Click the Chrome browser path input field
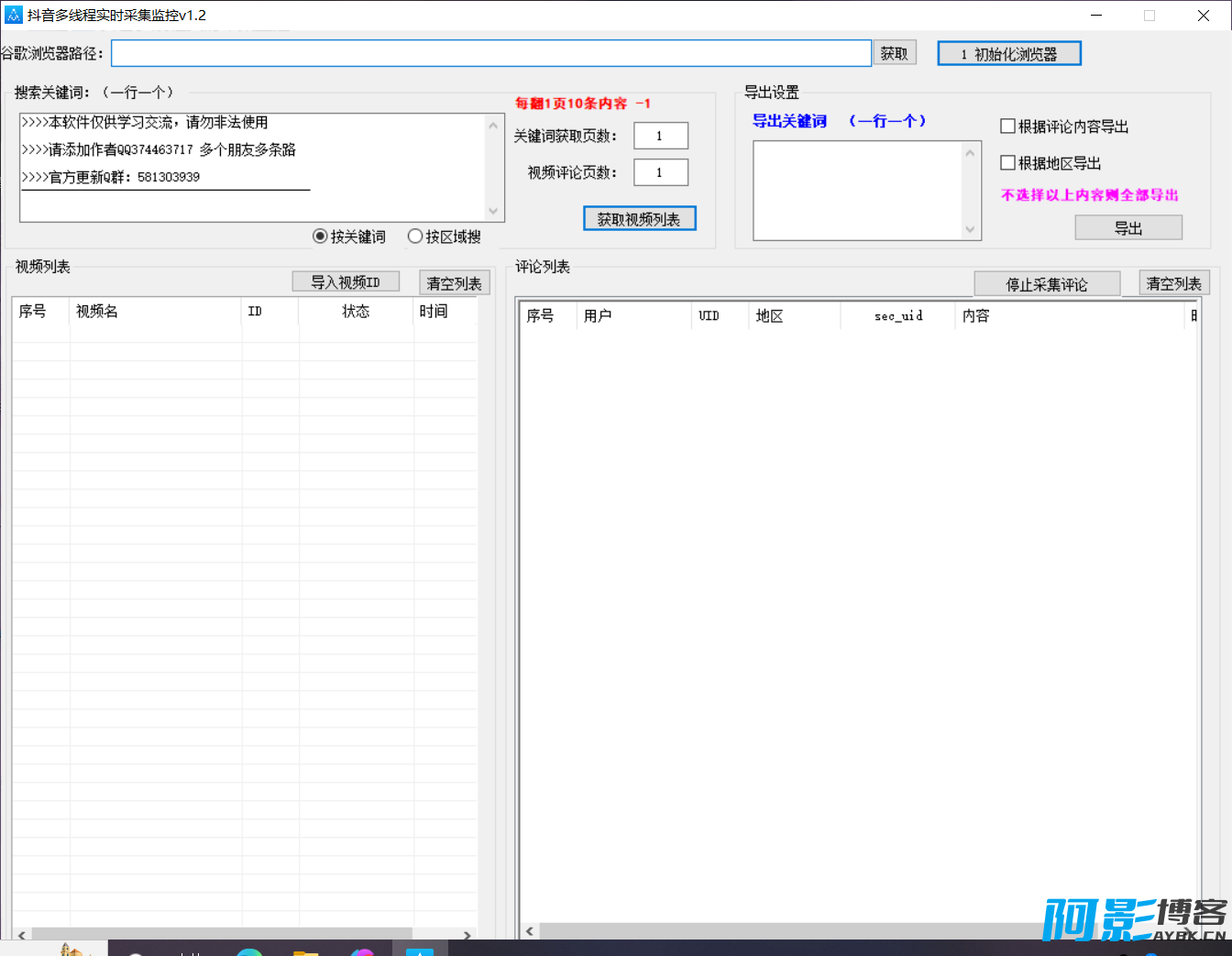1232x956 pixels. pyautogui.click(x=490, y=53)
